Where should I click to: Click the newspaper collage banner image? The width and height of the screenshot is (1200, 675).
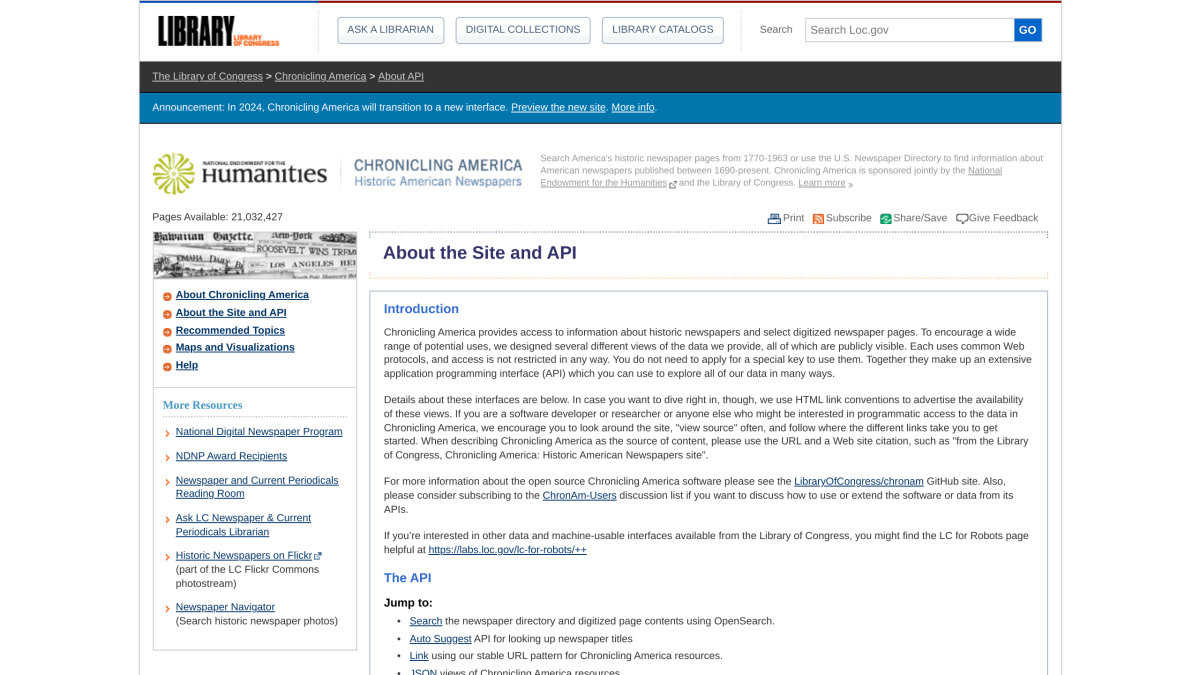click(x=255, y=255)
